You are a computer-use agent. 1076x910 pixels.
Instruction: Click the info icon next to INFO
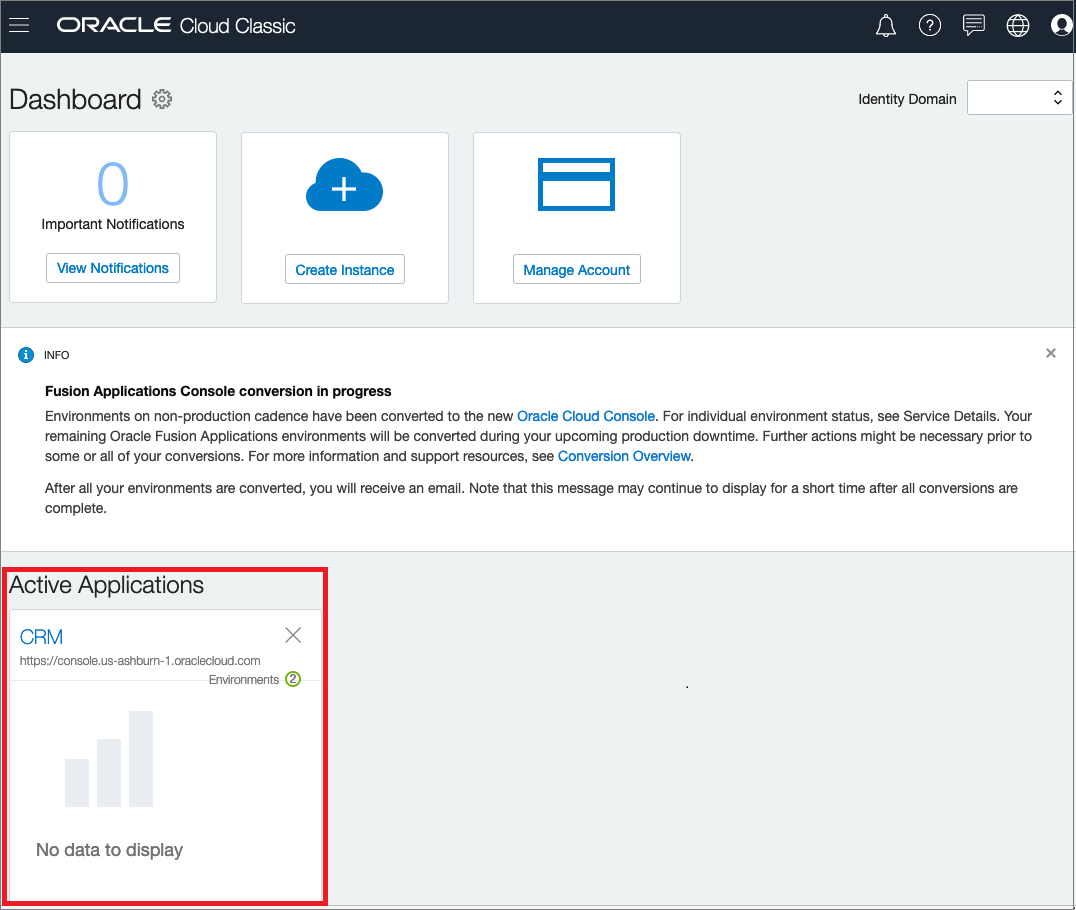pyautogui.click(x=25, y=354)
